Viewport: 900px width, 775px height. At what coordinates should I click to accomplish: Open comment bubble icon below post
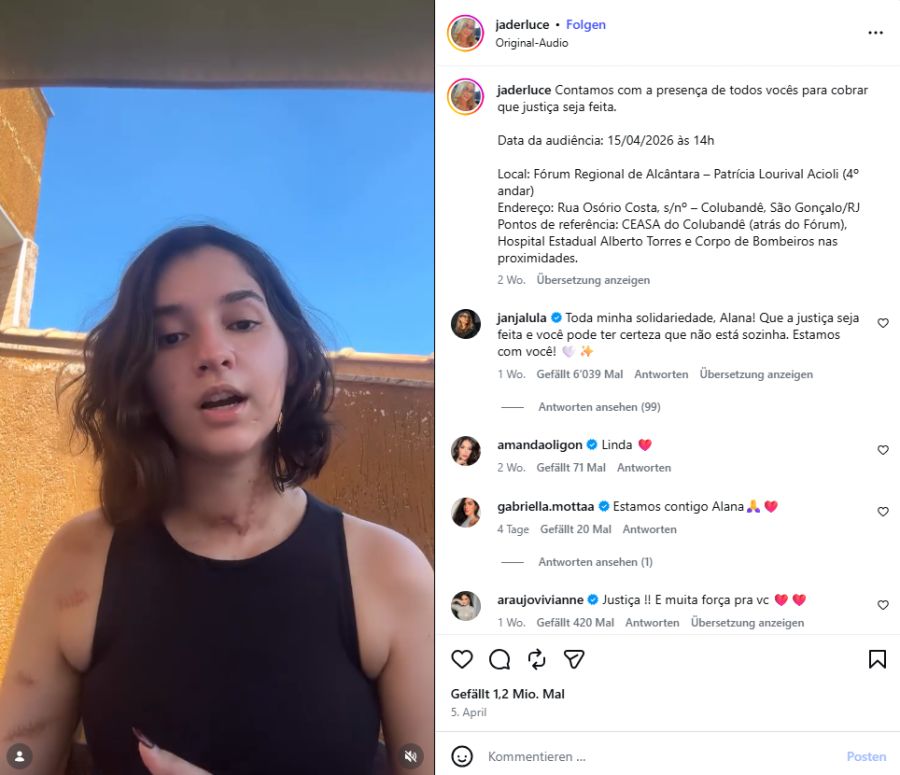click(x=499, y=659)
